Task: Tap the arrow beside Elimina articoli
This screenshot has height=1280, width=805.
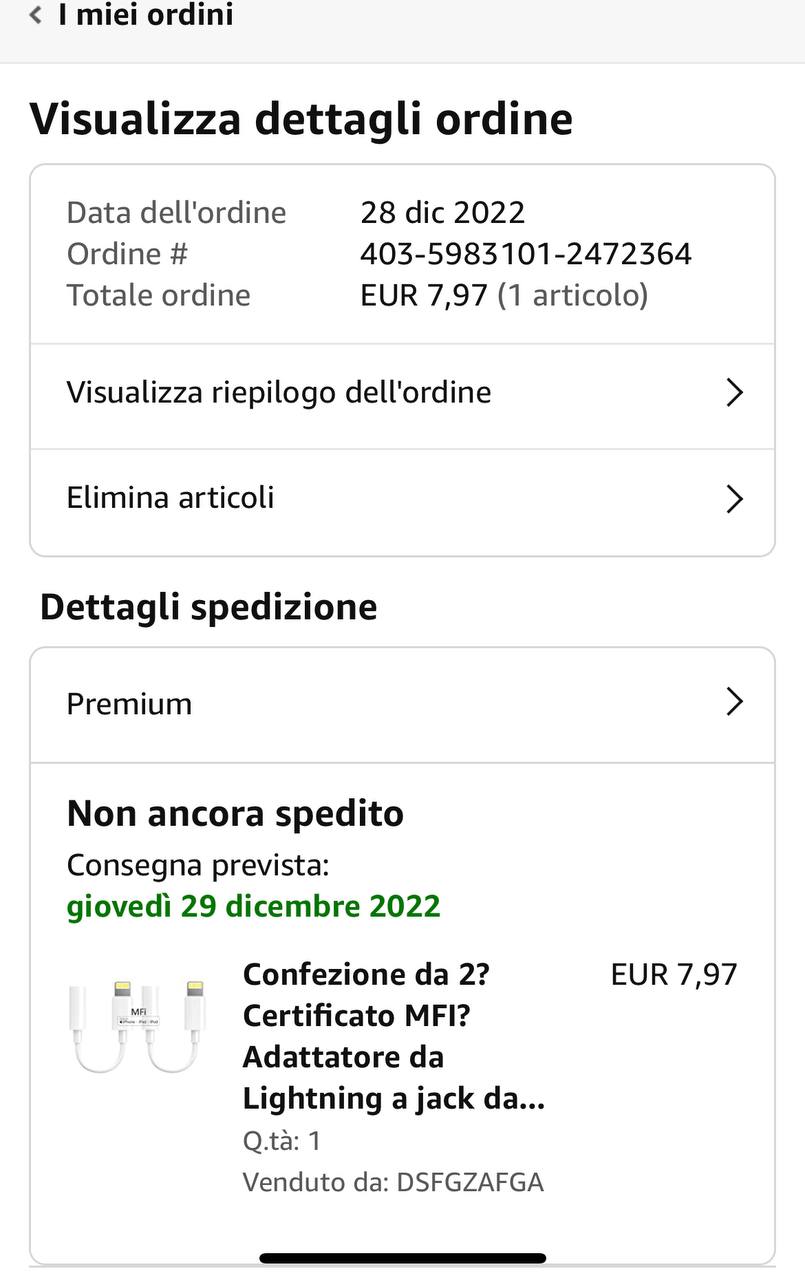Action: [x=735, y=499]
